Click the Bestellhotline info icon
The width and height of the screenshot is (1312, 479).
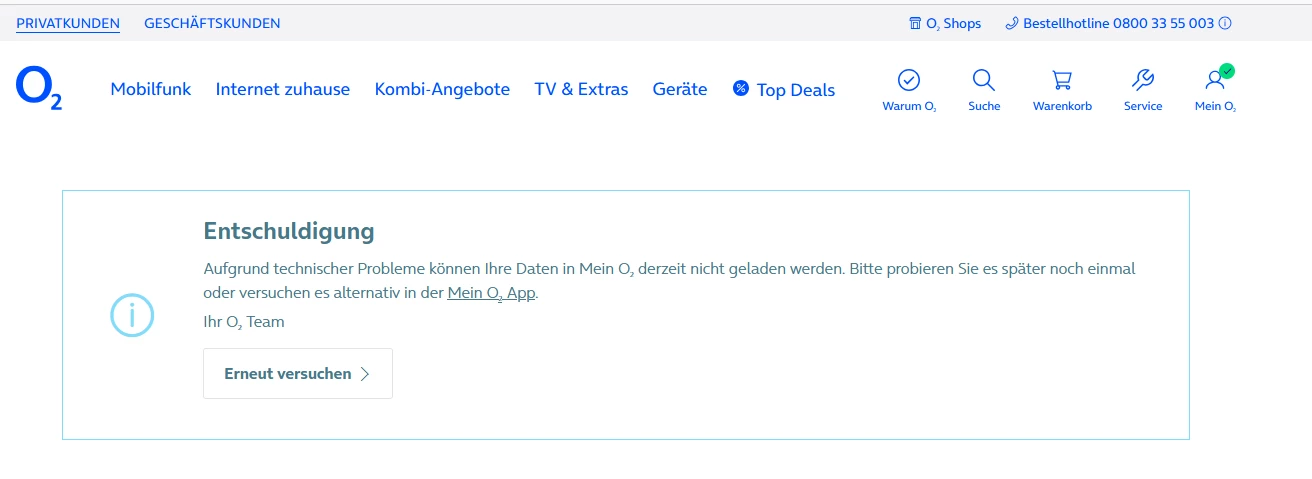click(x=1225, y=23)
